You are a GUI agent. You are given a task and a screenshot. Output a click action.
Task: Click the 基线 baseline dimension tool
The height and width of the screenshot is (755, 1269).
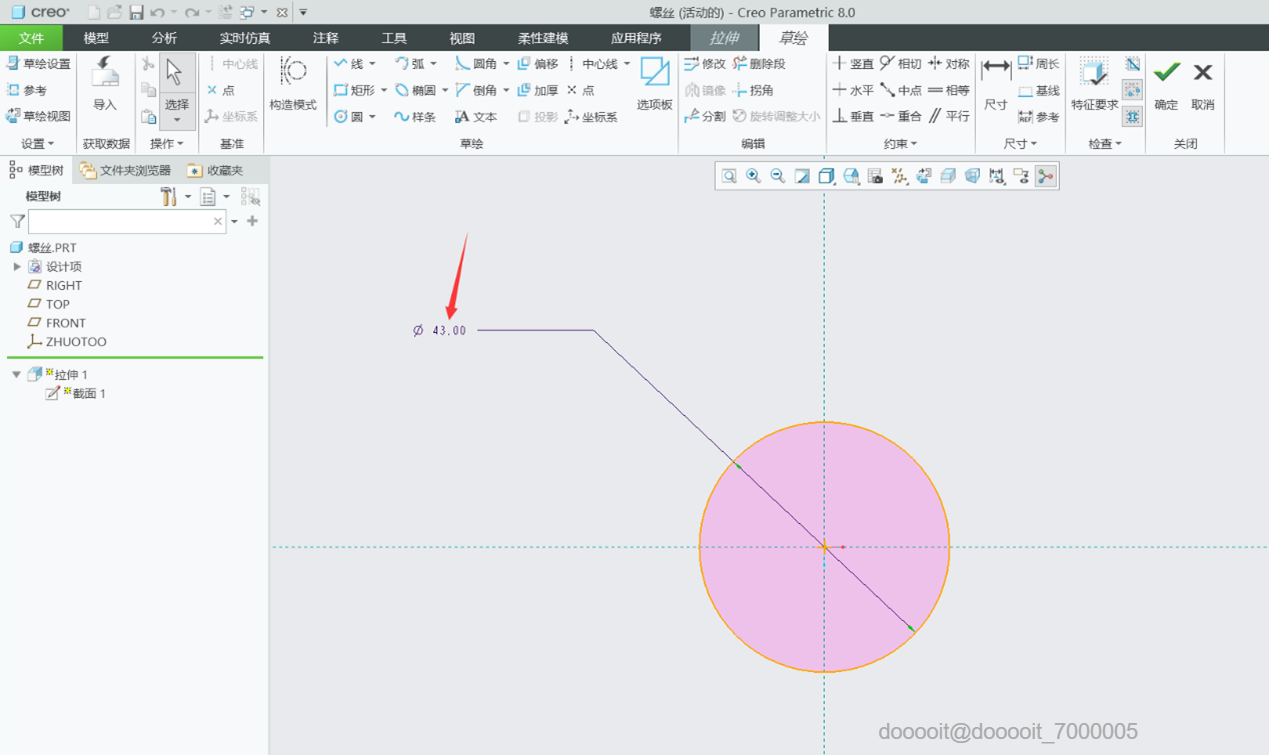pyautogui.click(x=1038, y=90)
